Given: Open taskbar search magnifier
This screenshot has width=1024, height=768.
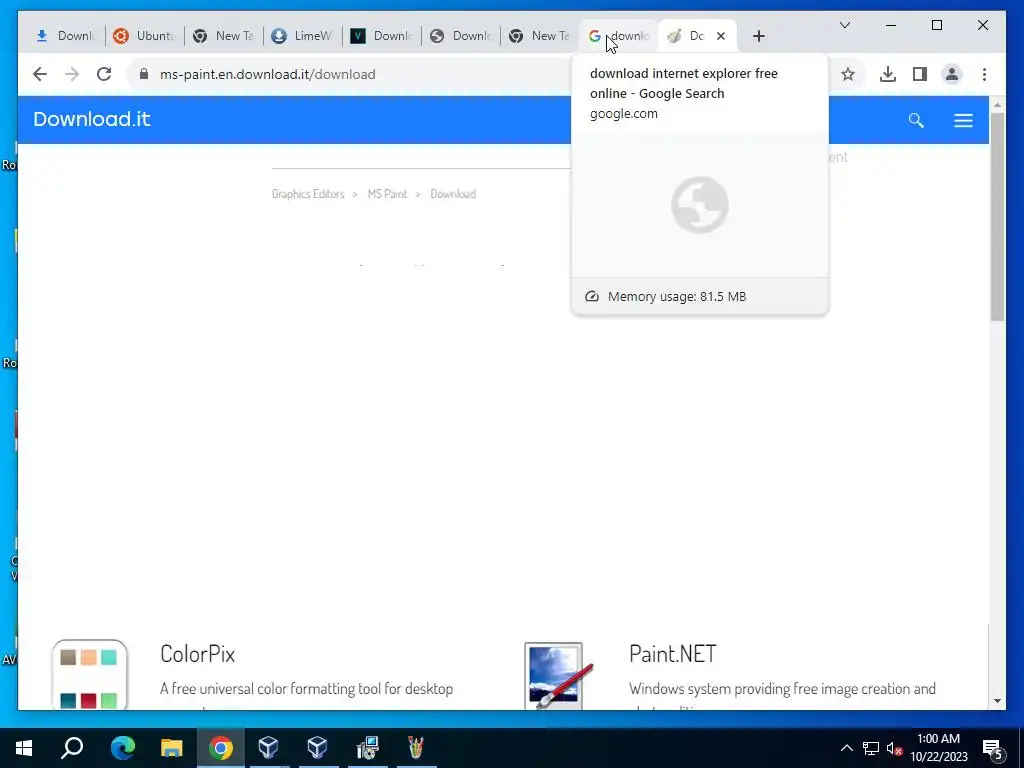Looking at the screenshot, I should 72,747.
